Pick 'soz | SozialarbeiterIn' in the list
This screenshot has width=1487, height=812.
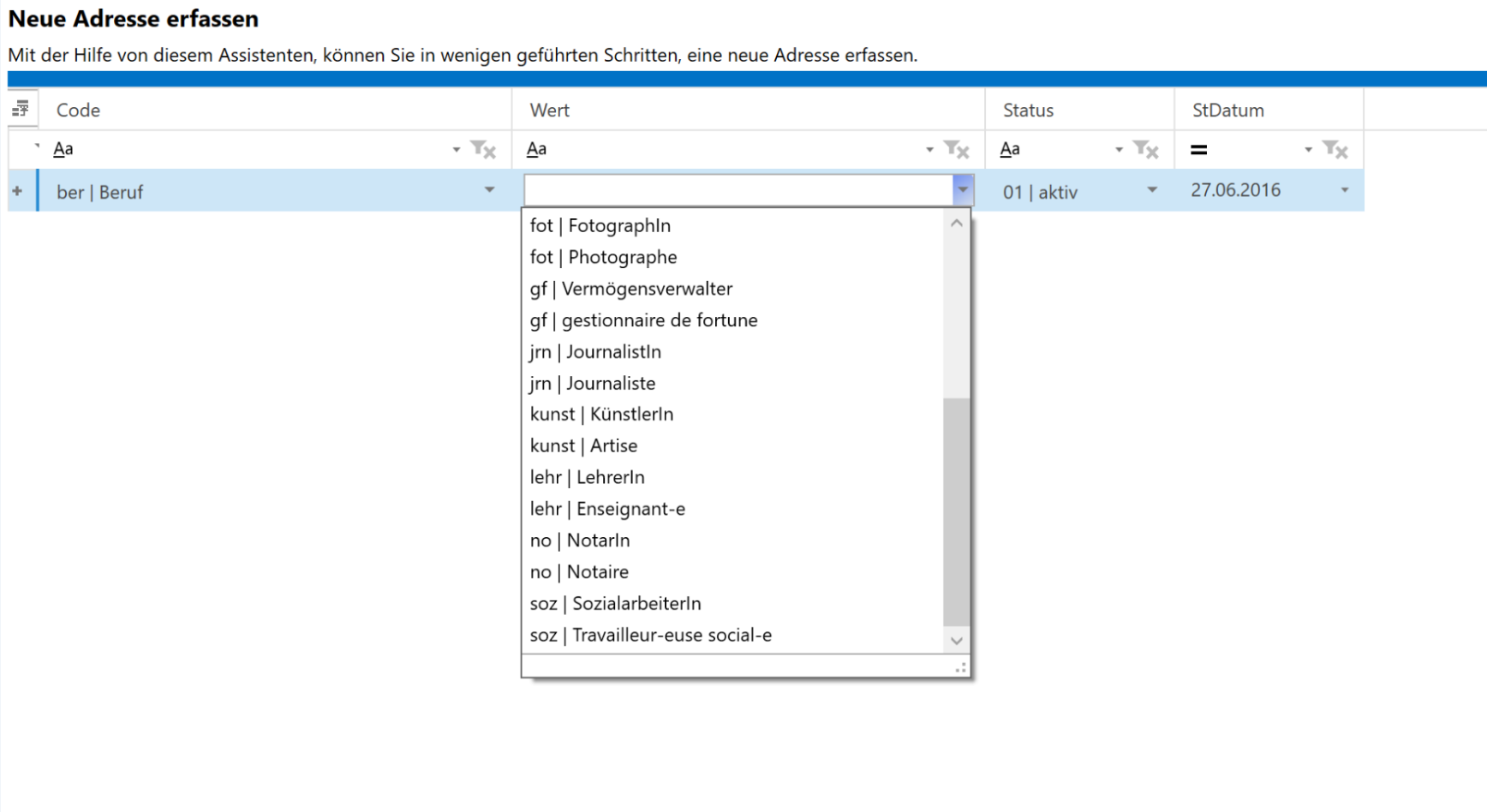pos(615,604)
